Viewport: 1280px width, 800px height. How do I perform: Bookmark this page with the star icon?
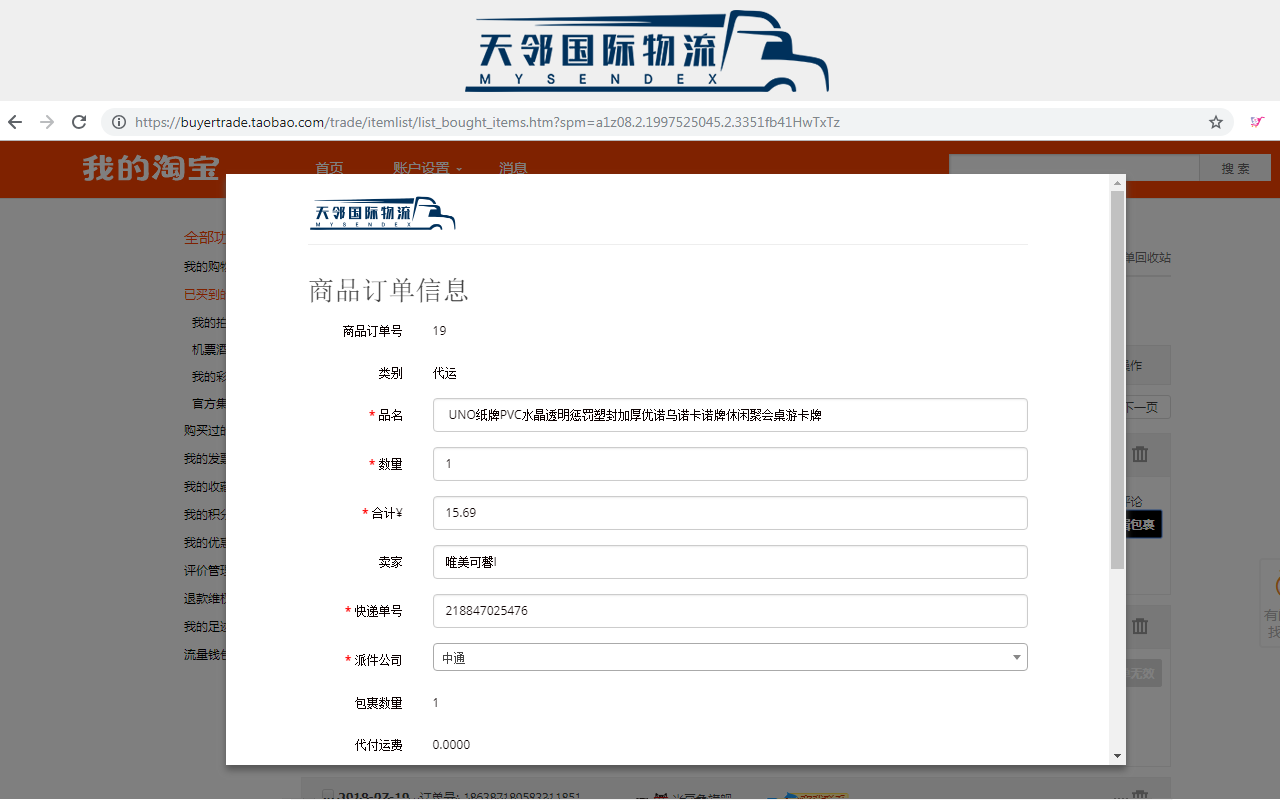(x=1216, y=122)
